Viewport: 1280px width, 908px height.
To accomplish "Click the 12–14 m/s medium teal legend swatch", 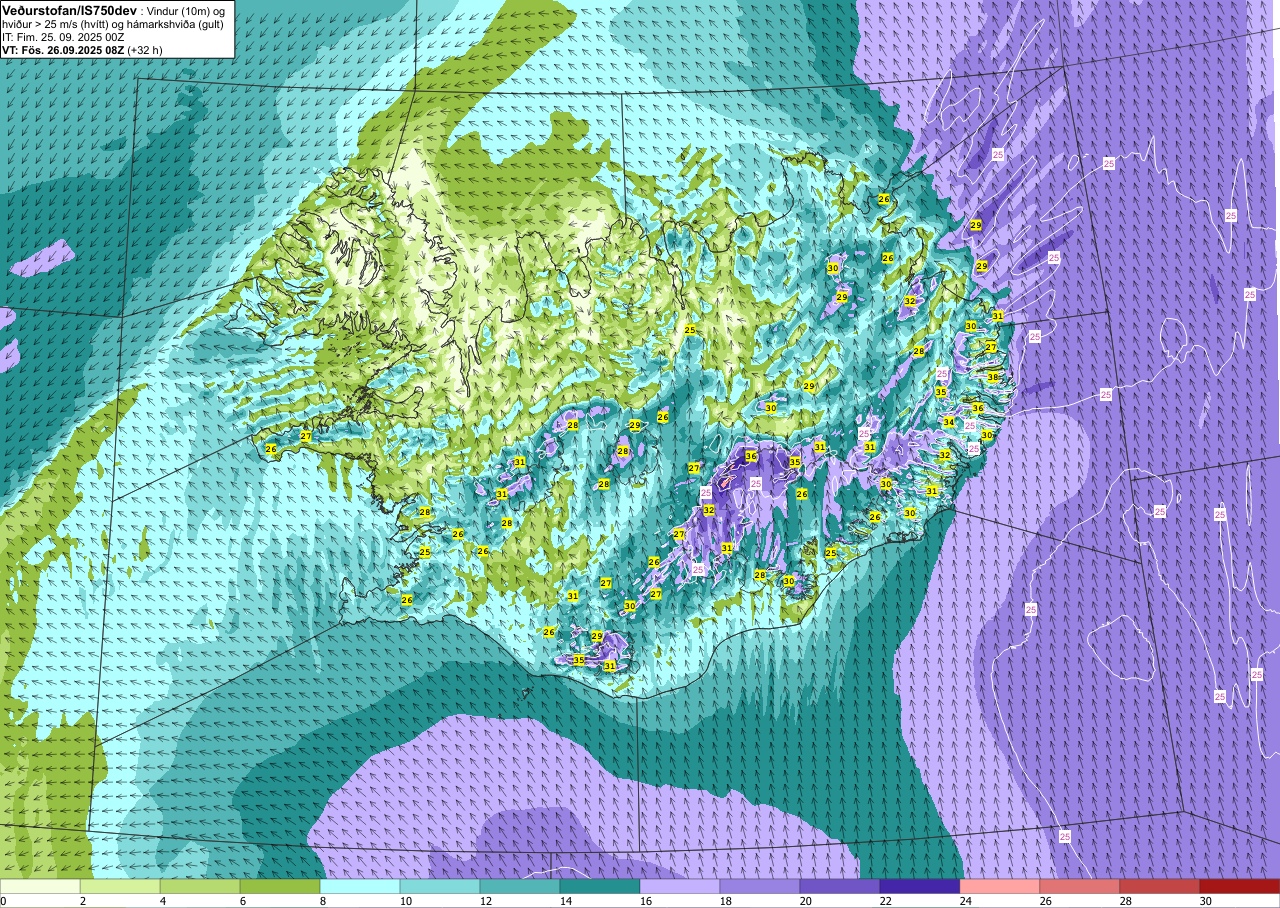I will coord(520,886).
